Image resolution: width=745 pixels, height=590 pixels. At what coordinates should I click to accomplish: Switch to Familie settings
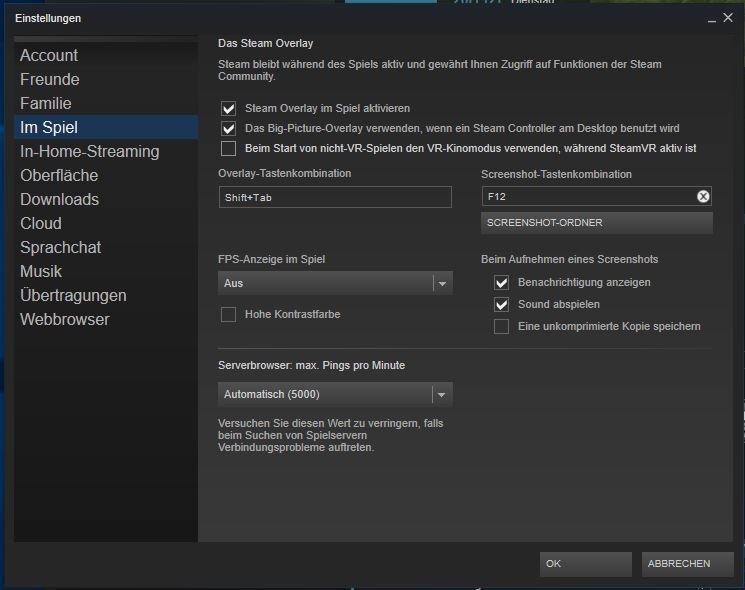(x=106, y=103)
